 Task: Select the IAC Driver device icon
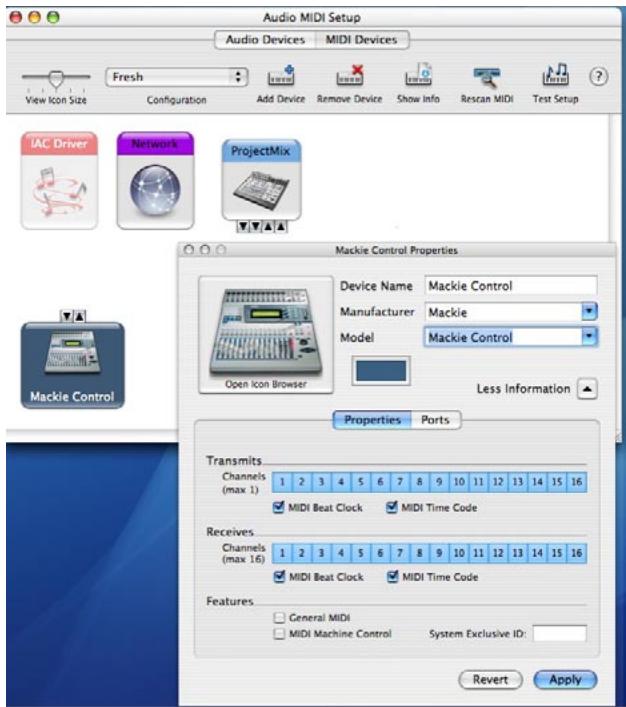[59, 180]
